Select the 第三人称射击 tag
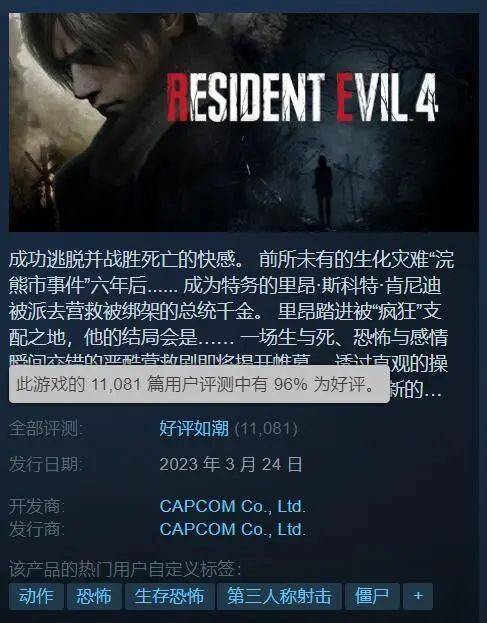Screen dimensions: 487x623 point(279,596)
